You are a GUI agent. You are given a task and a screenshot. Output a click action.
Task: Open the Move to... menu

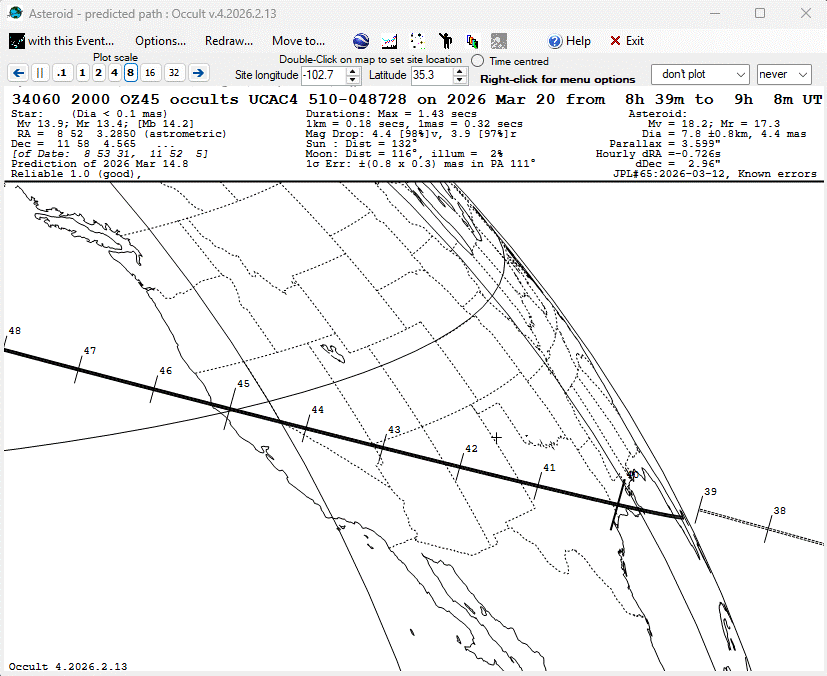point(298,41)
